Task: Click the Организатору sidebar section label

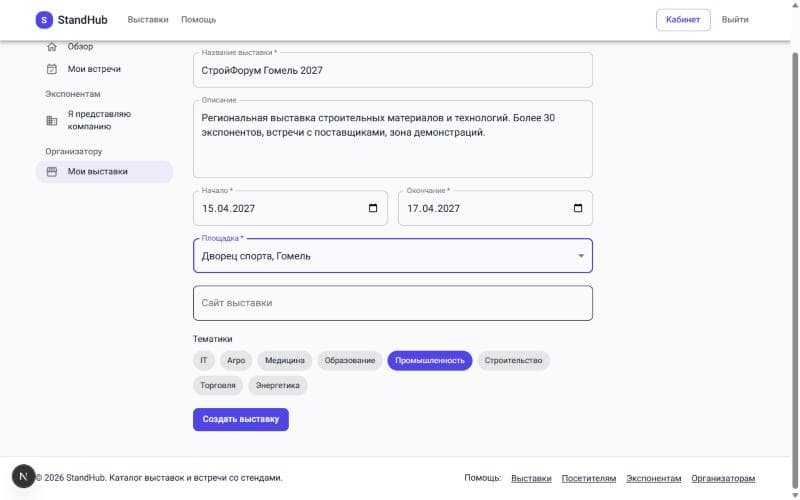Action: (74, 152)
